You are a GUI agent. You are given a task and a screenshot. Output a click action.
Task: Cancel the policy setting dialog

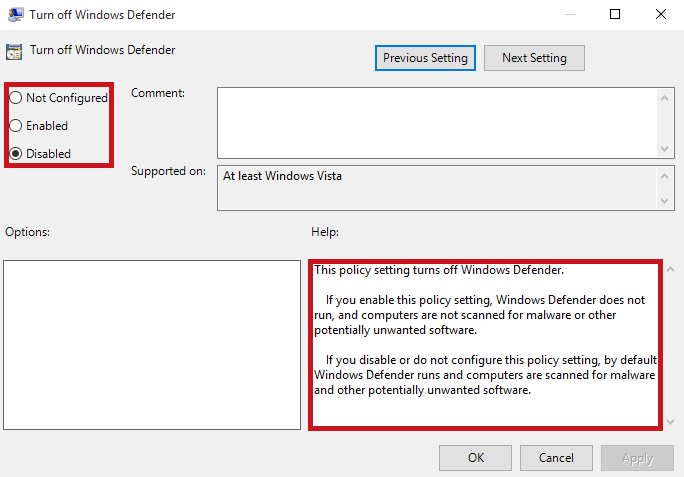click(x=556, y=458)
